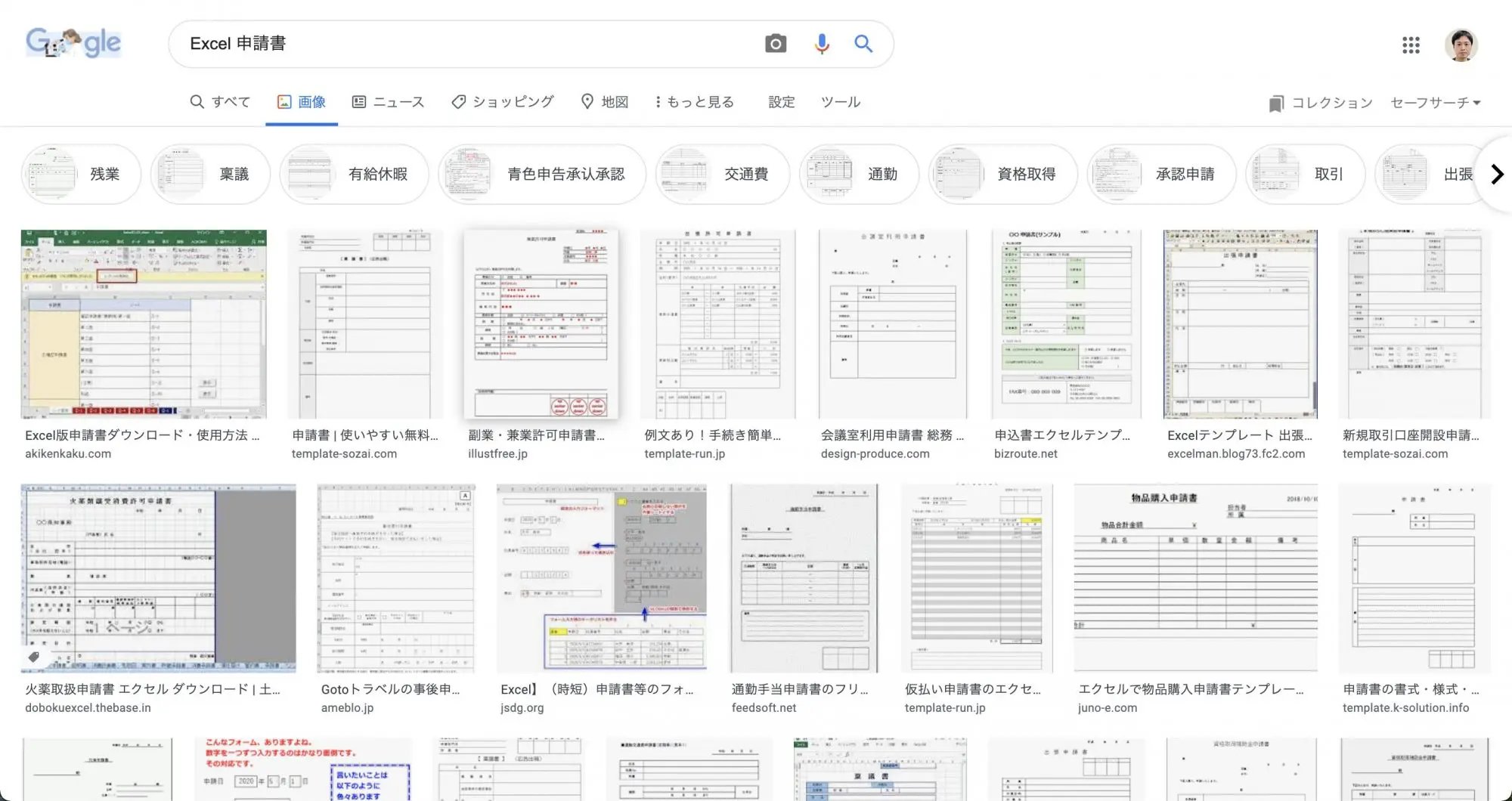Image resolution: width=1512 pixels, height=801 pixels.
Task: Open Excel版申請書ダウンロード thumbnail from akikenkaku.com
Action: 144,324
